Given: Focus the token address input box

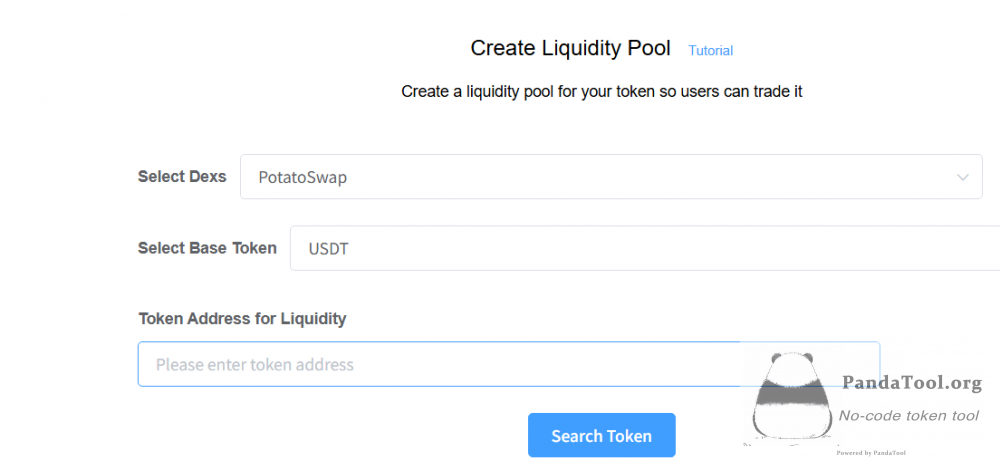Looking at the screenshot, I should point(509,364).
